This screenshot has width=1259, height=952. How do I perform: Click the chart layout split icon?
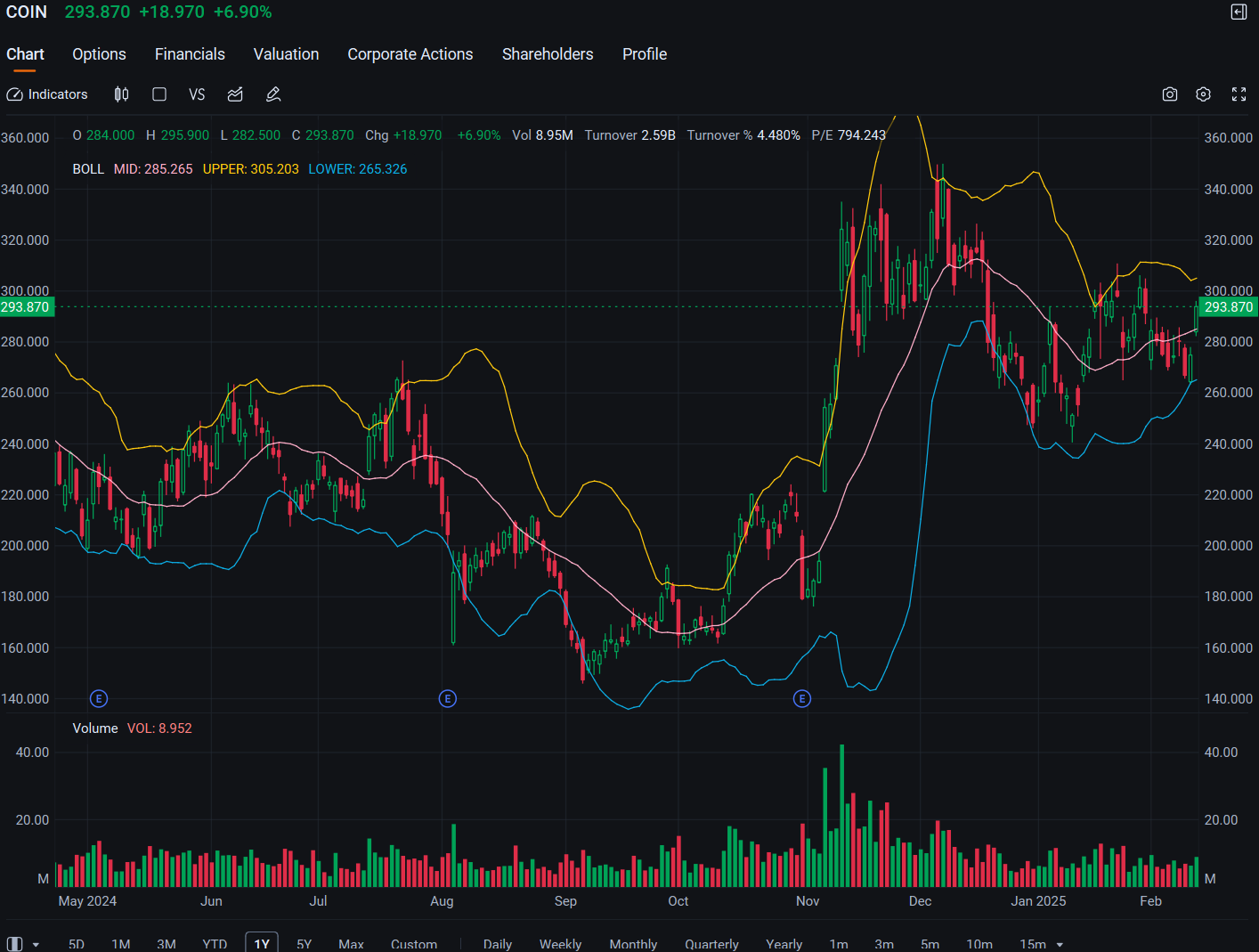point(14,944)
